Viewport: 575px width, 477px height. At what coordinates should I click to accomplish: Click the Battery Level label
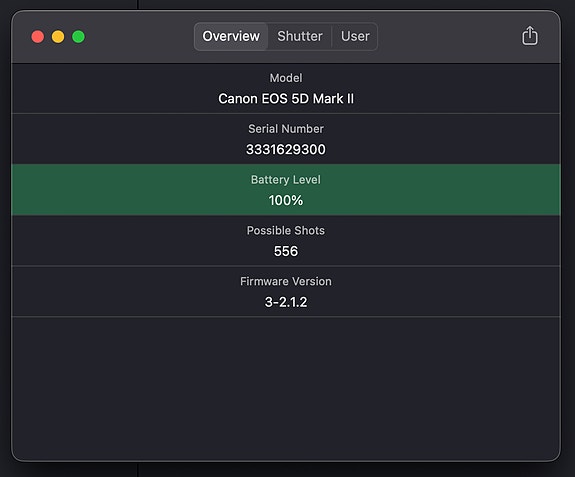pyautogui.click(x=286, y=180)
